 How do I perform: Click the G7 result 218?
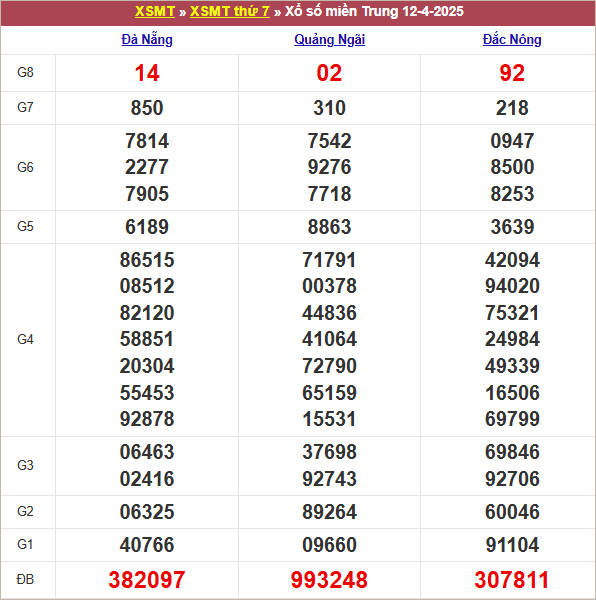coord(512,108)
